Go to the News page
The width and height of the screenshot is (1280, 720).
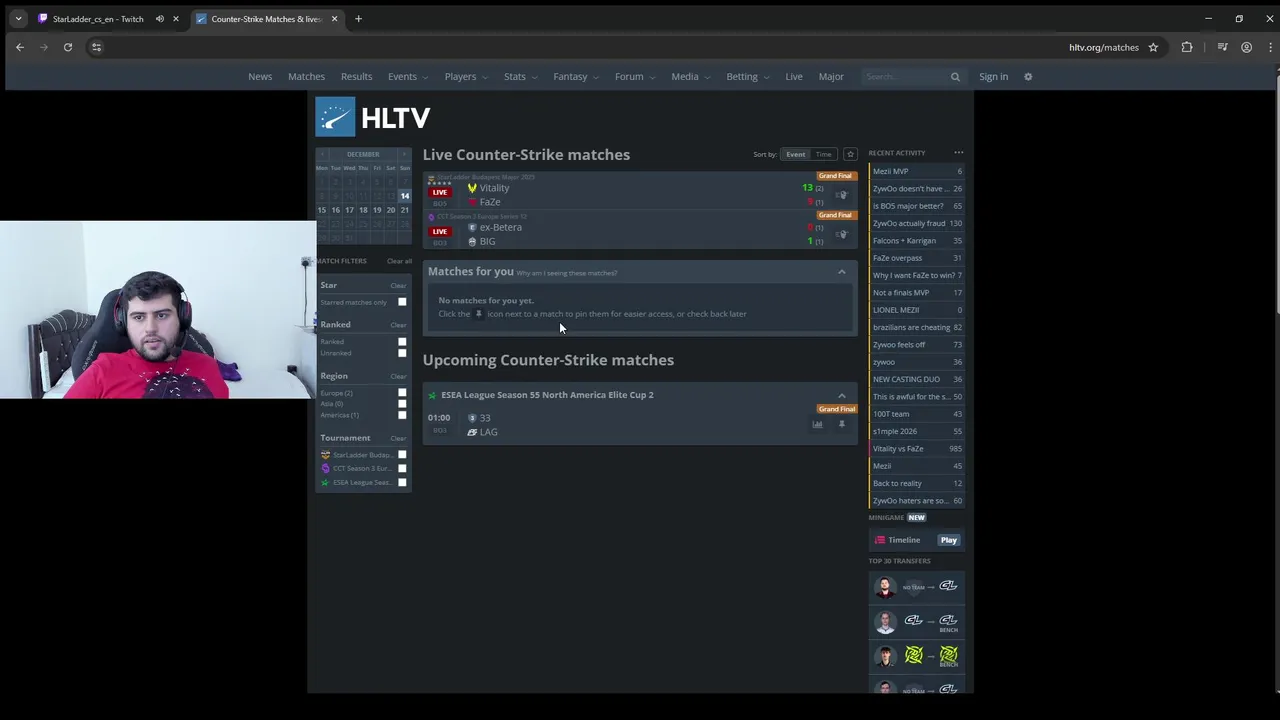pos(260,77)
